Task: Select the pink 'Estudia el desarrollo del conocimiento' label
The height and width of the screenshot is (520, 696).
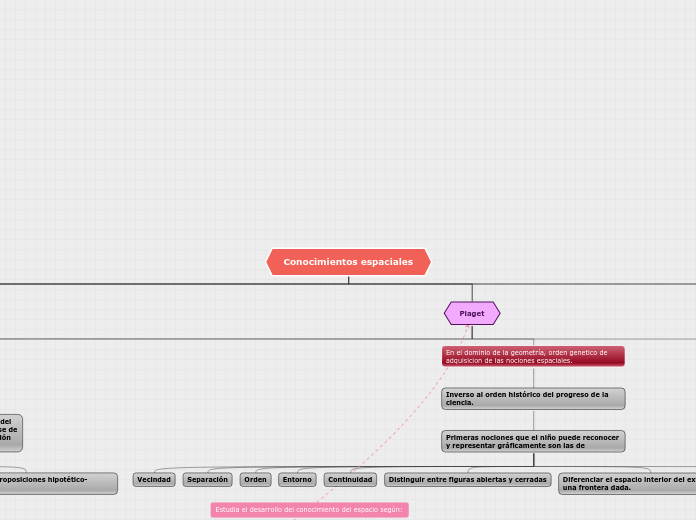Action: (x=309, y=510)
